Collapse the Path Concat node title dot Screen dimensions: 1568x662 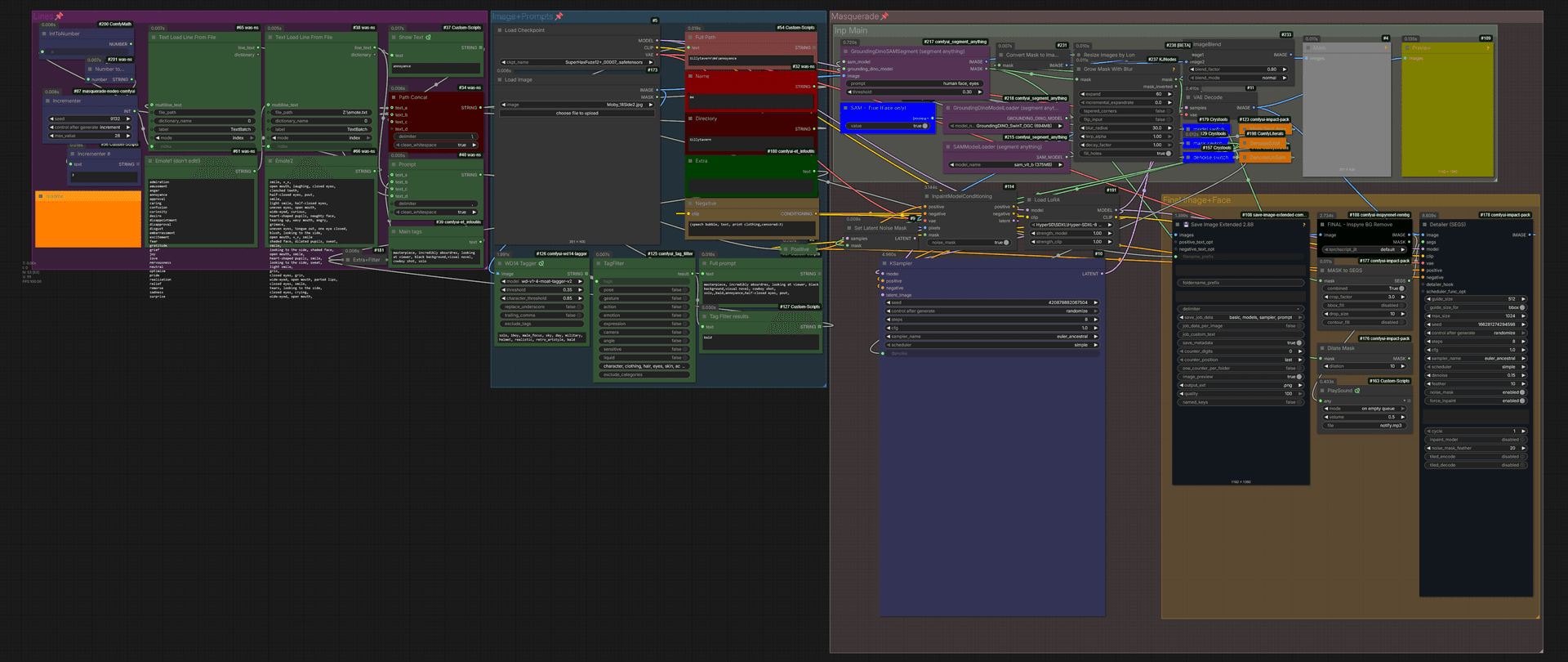point(394,97)
